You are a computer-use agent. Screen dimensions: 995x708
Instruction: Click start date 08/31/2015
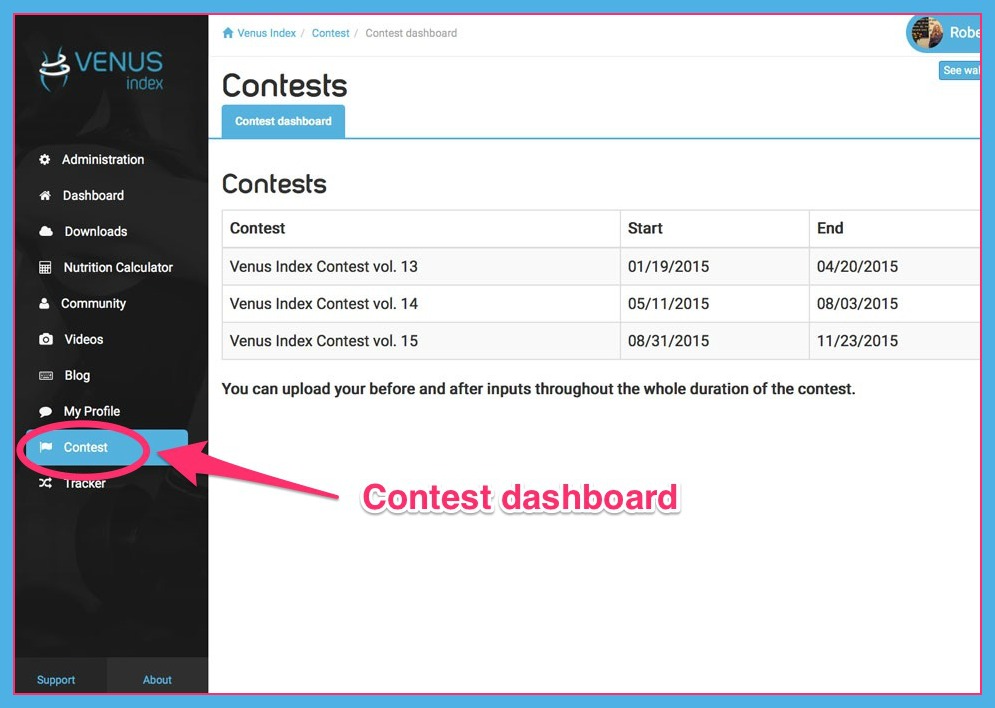[x=668, y=341]
